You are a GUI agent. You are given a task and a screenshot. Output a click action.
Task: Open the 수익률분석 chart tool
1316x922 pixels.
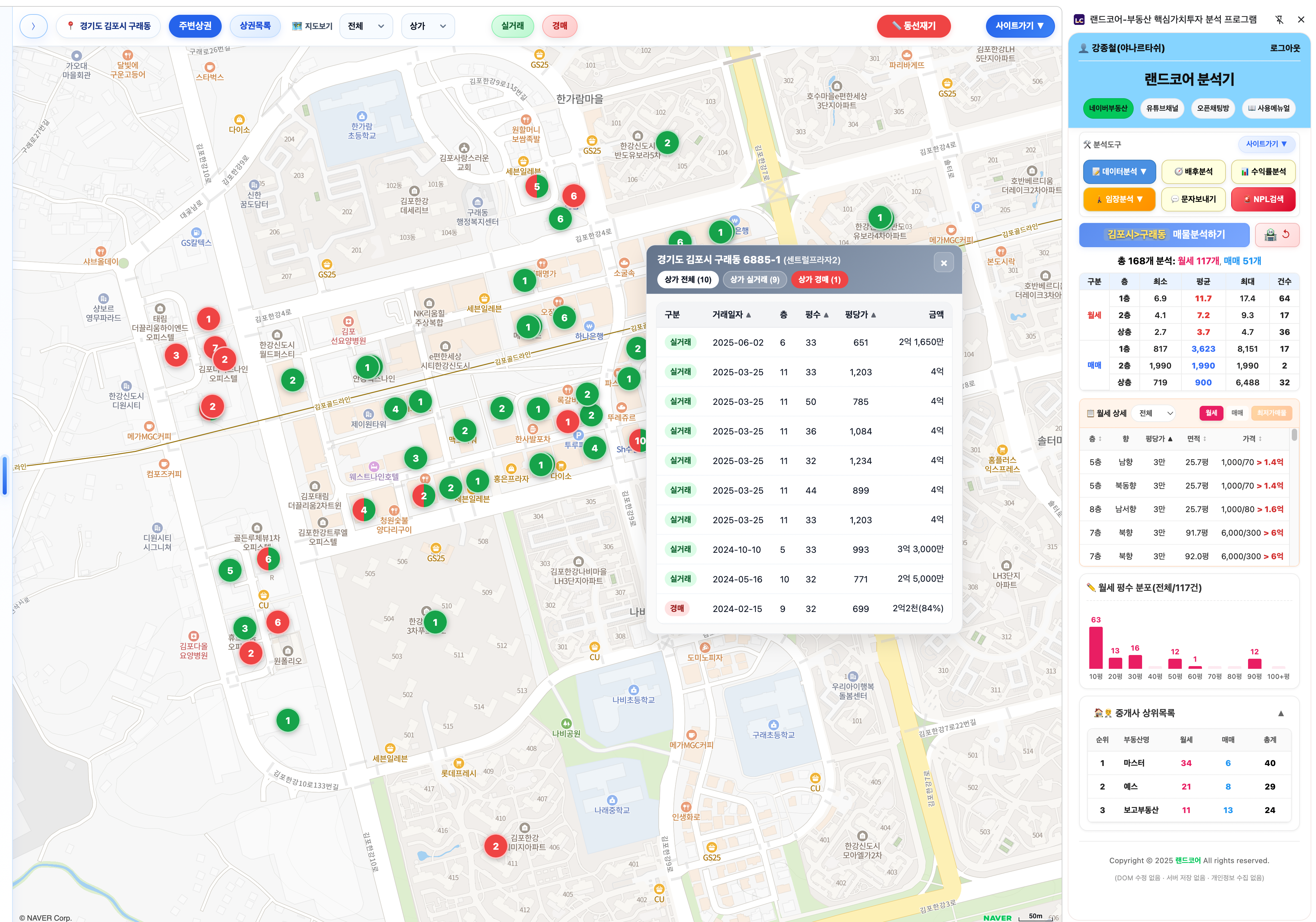pyautogui.click(x=1263, y=171)
